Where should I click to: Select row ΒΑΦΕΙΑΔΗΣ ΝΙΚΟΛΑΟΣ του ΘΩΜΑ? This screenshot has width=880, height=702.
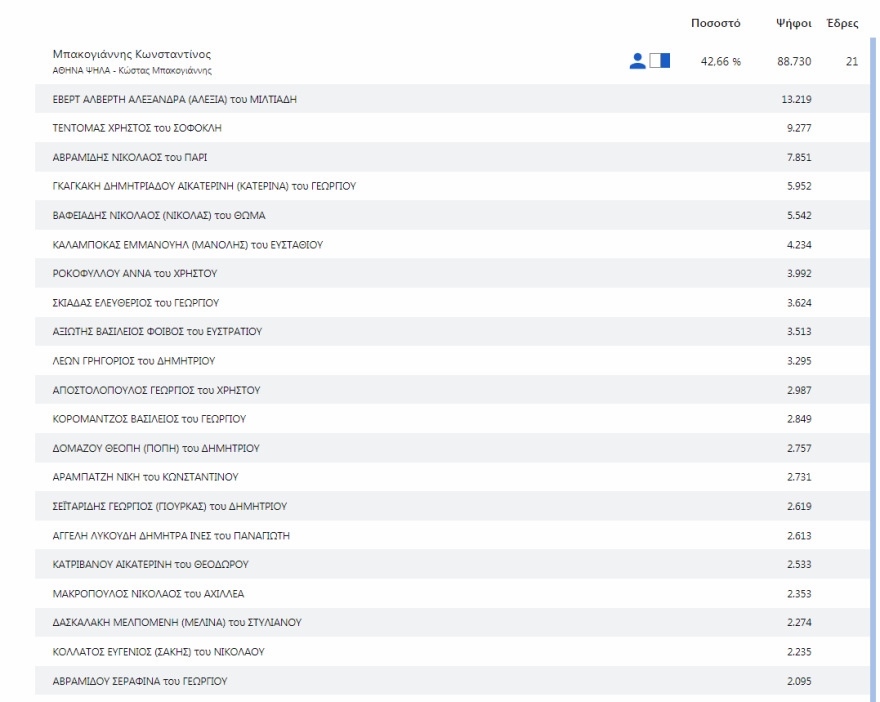click(x=158, y=215)
